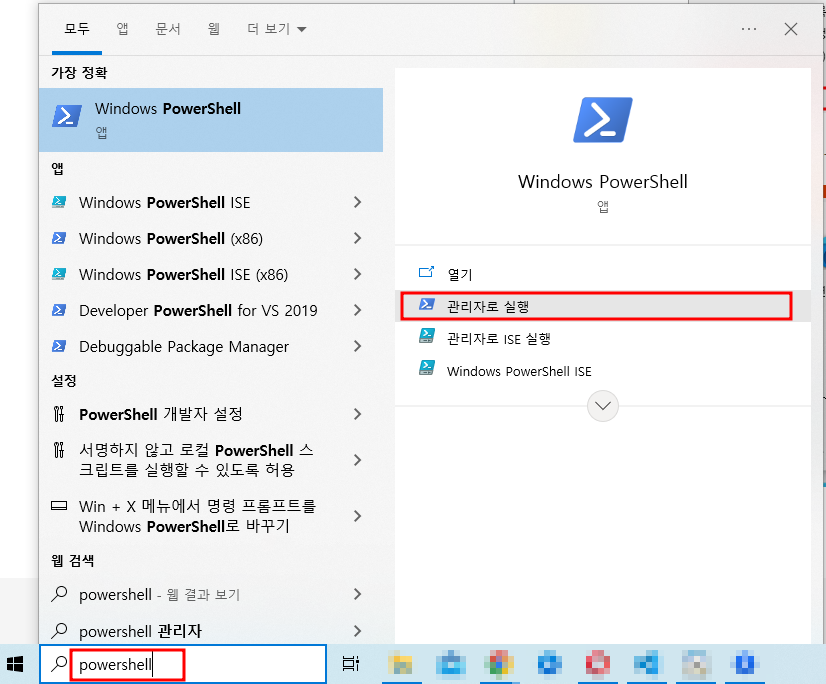Click the Developer PowerShell for VS 2019 icon
This screenshot has width=826, height=684.
tap(59, 310)
